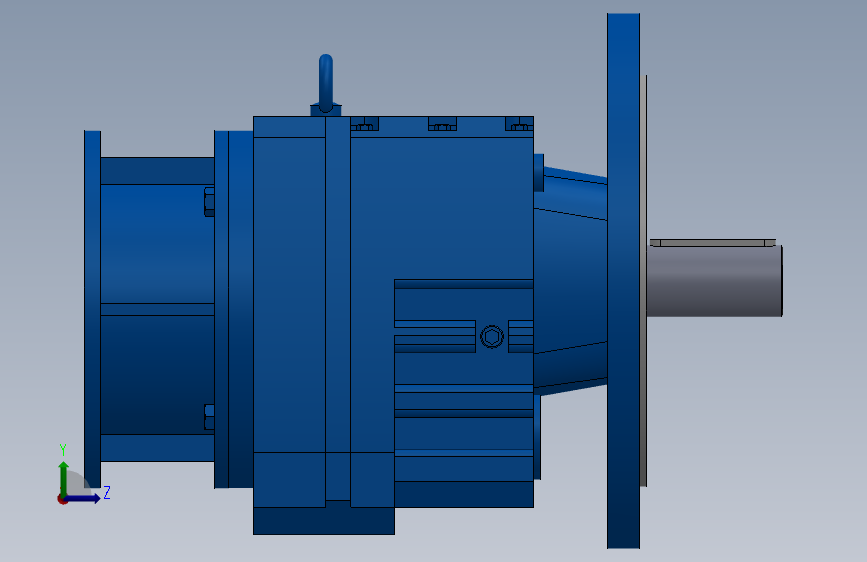Screen dimensions: 867x562
Task: Select the lifting eye bolt on top
Action: click(326, 84)
